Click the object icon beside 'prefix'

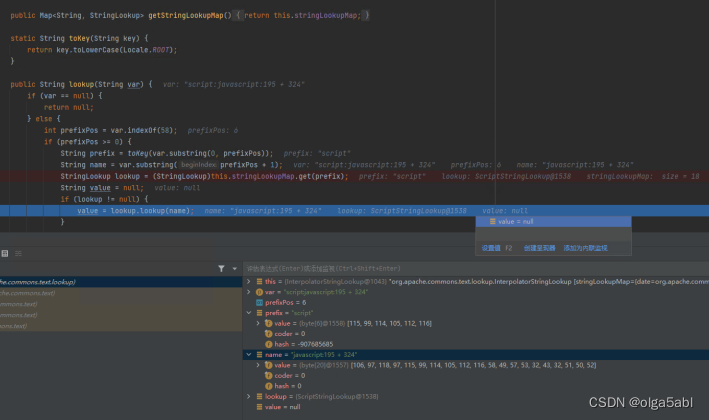260,313
